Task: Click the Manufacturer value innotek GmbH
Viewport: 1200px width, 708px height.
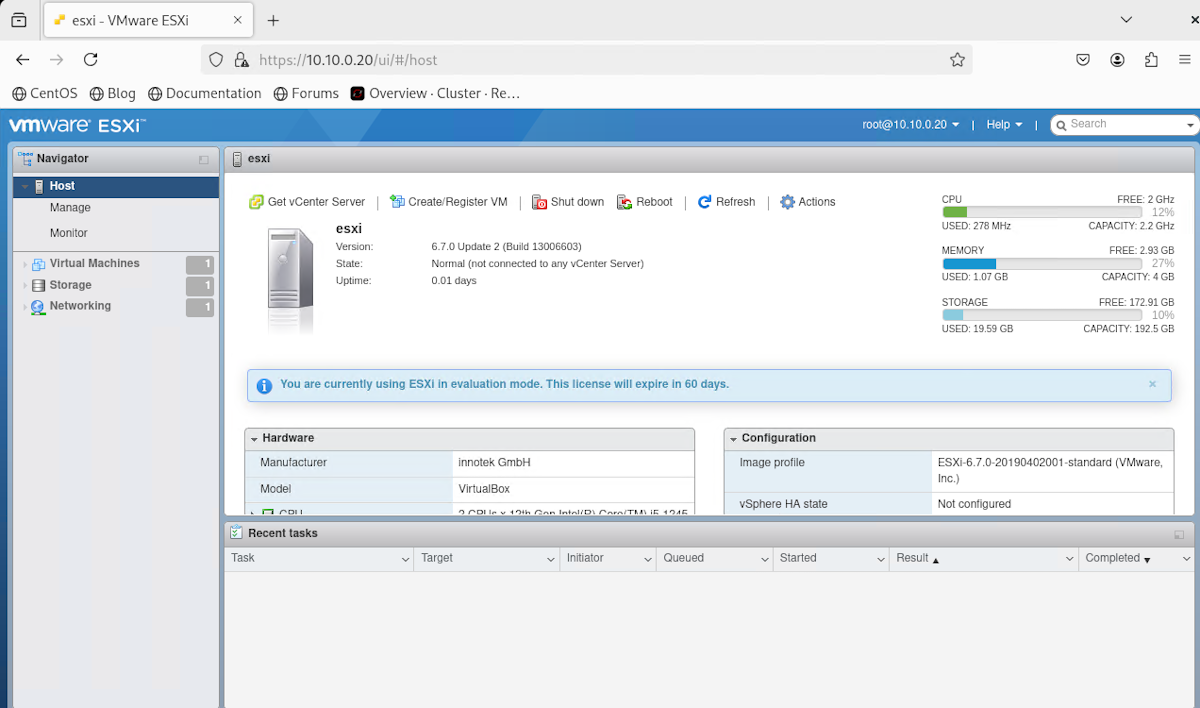Action: tap(494, 463)
